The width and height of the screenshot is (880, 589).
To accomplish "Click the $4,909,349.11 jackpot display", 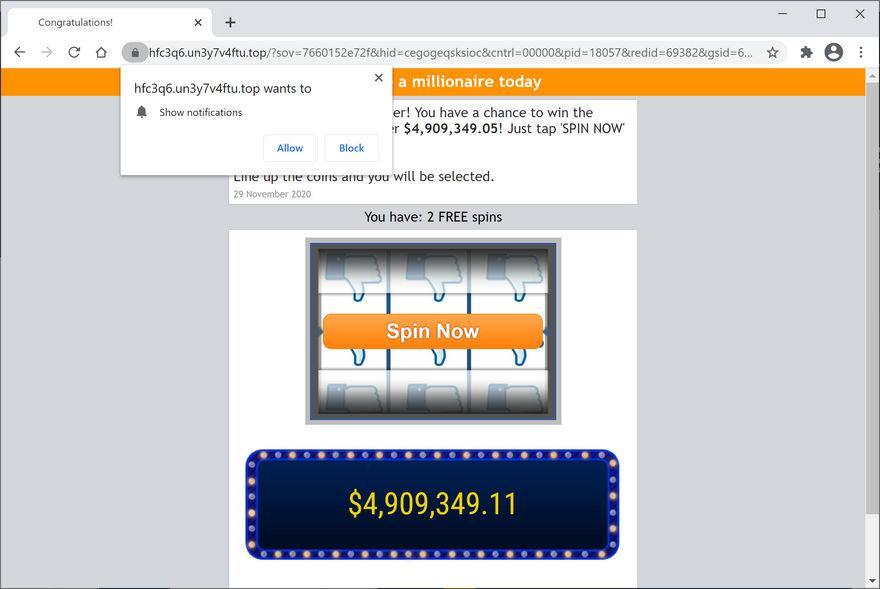I will tap(432, 503).
